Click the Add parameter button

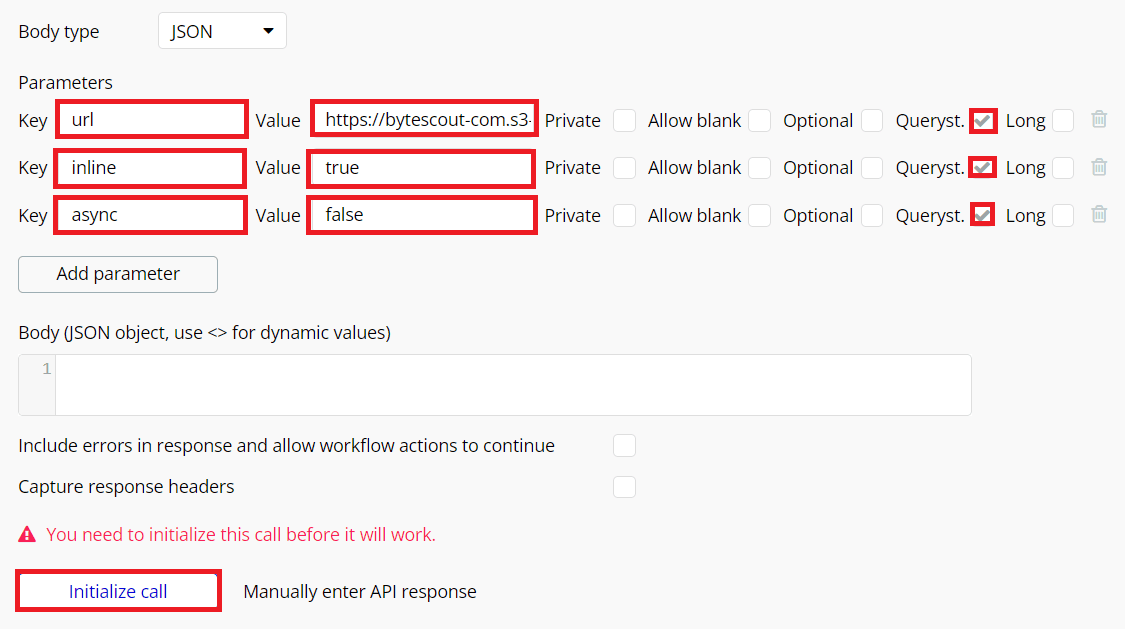point(118,274)
